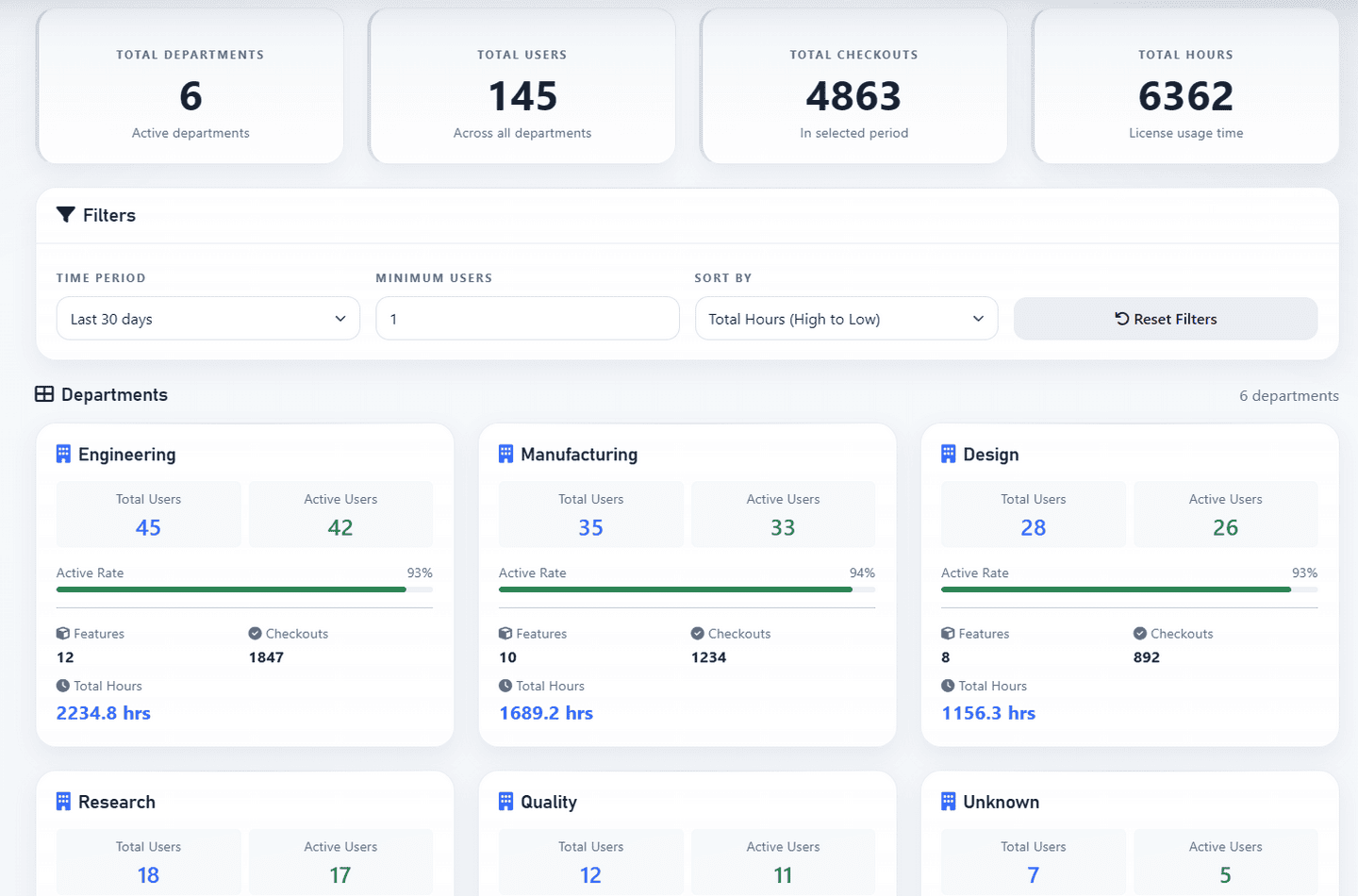Click the Design department title
This screenshot has height=896, width=1358.
coord(991,455)
